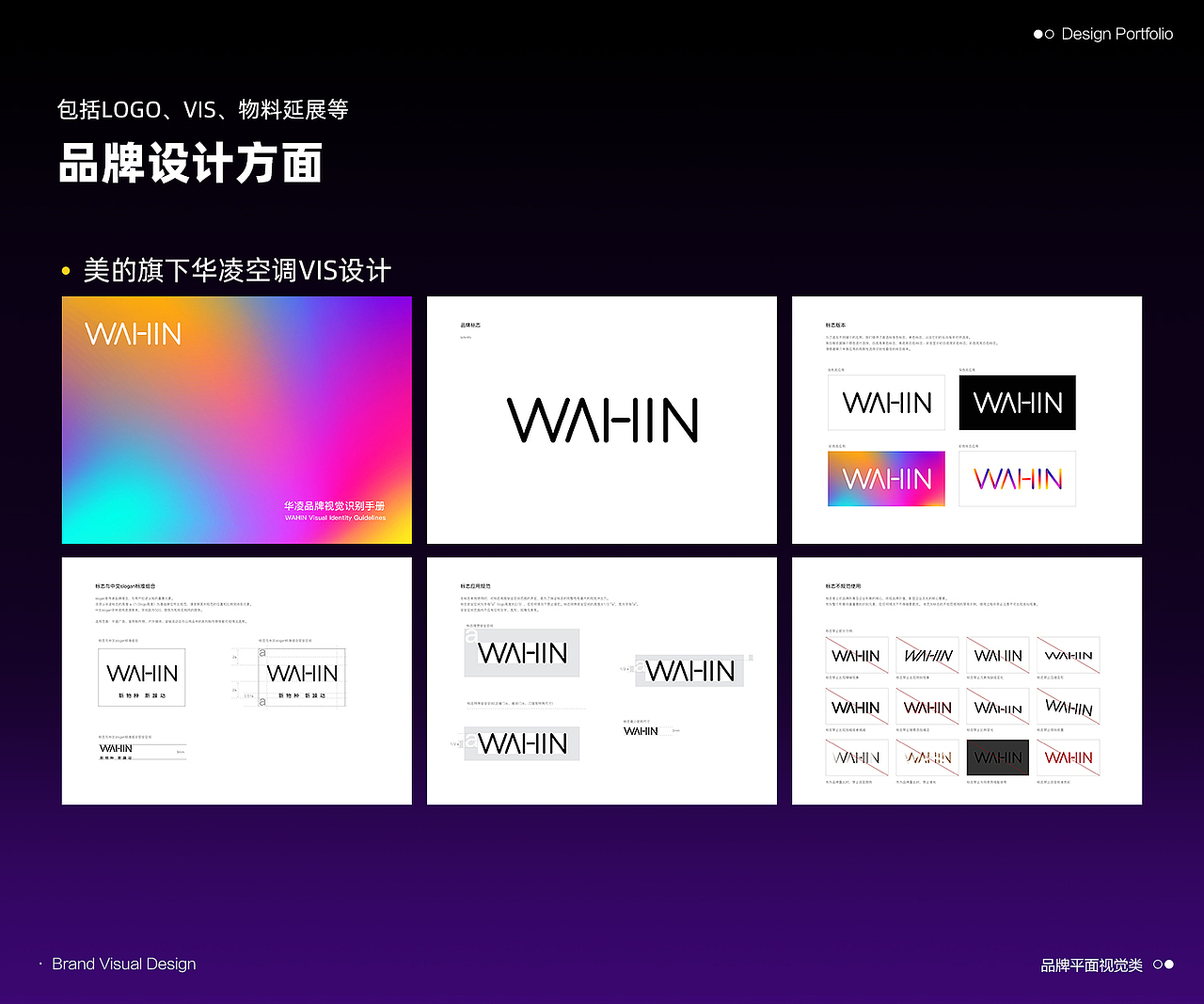Screen dimensions: 1204x1004
Task: Click the heading '品牌设计方面'
Action: coord(191,163)
